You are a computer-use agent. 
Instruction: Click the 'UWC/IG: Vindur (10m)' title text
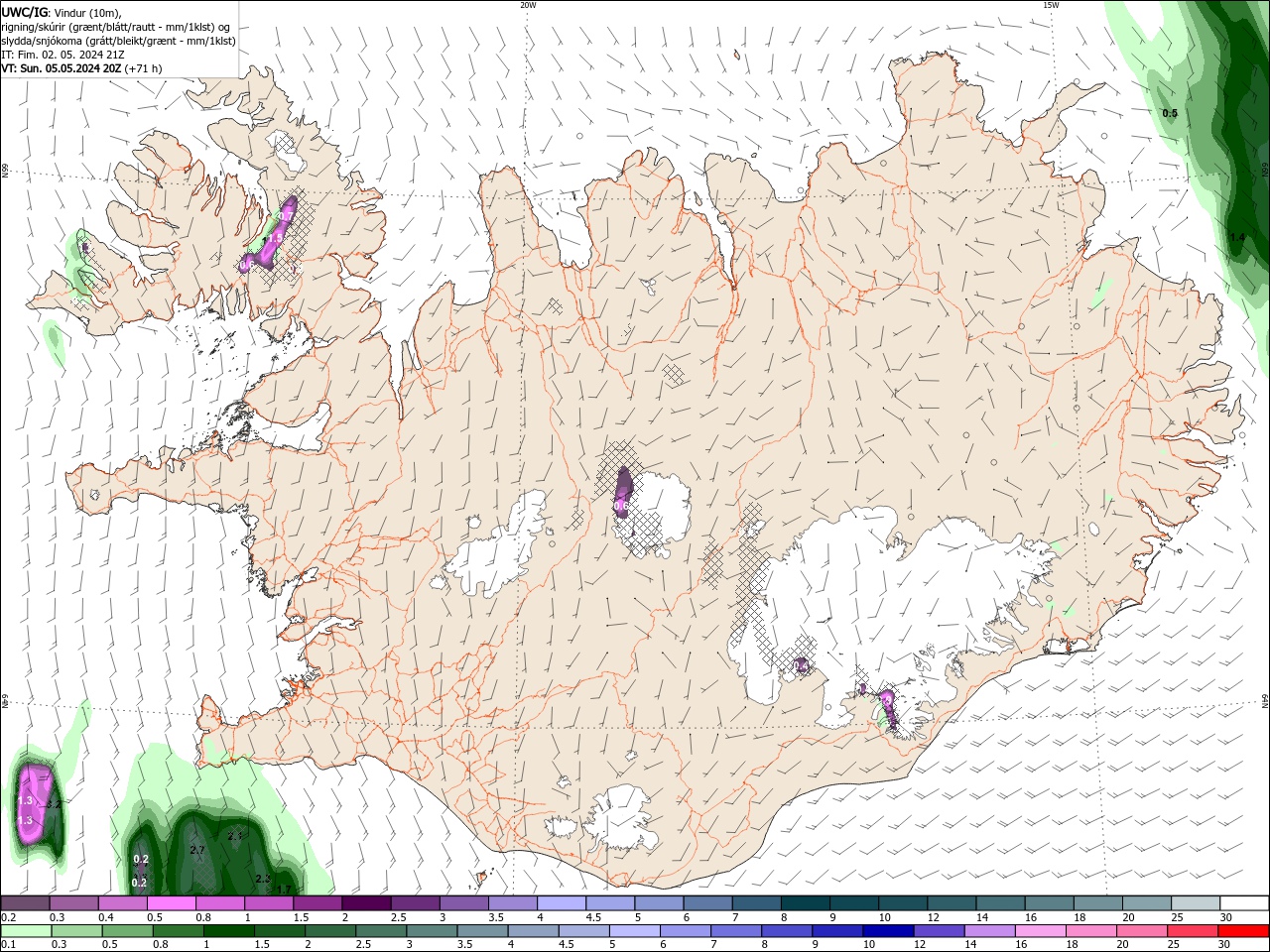coord(60,12)
